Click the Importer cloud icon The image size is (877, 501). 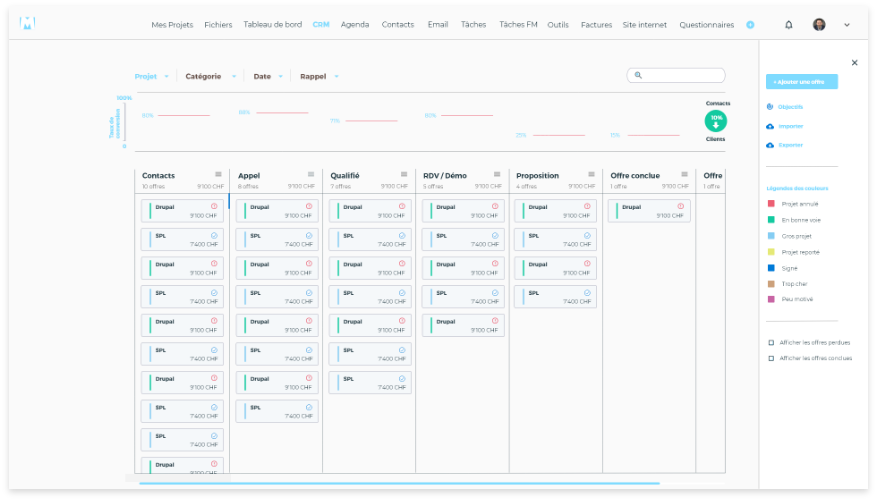point(770,126)
